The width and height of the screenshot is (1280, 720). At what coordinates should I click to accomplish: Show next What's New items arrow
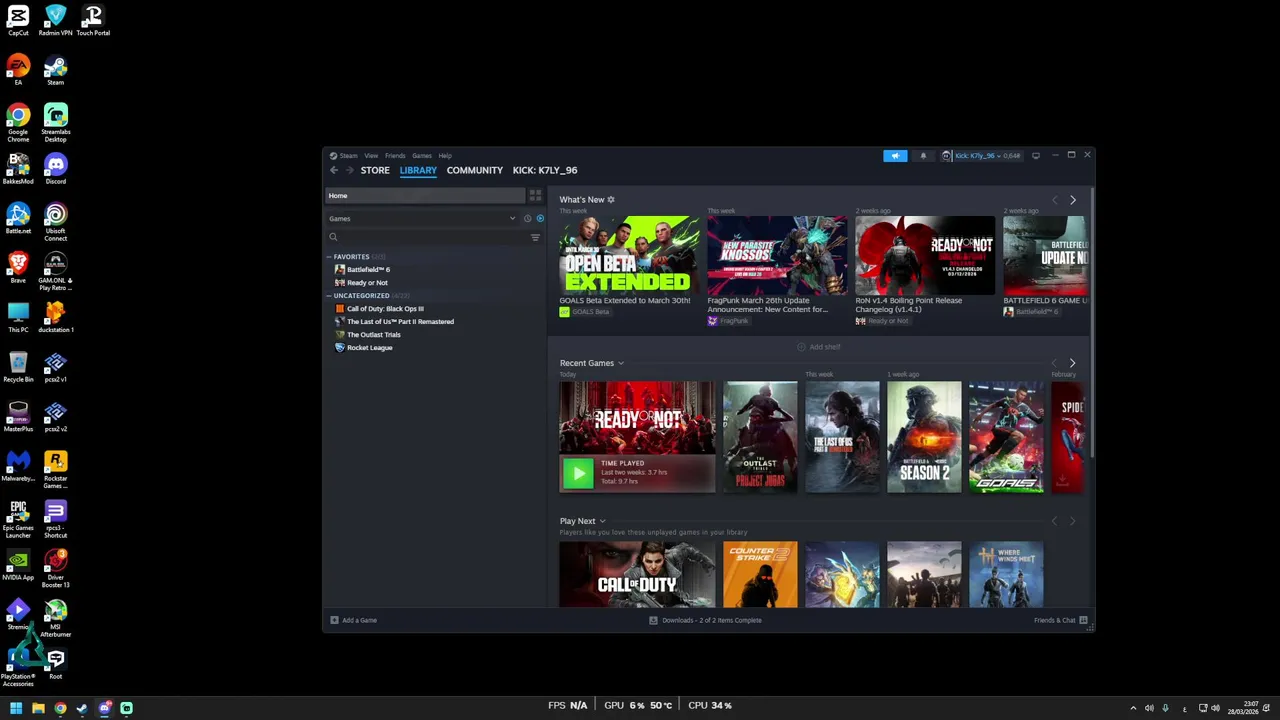[x=1073, y=200]
